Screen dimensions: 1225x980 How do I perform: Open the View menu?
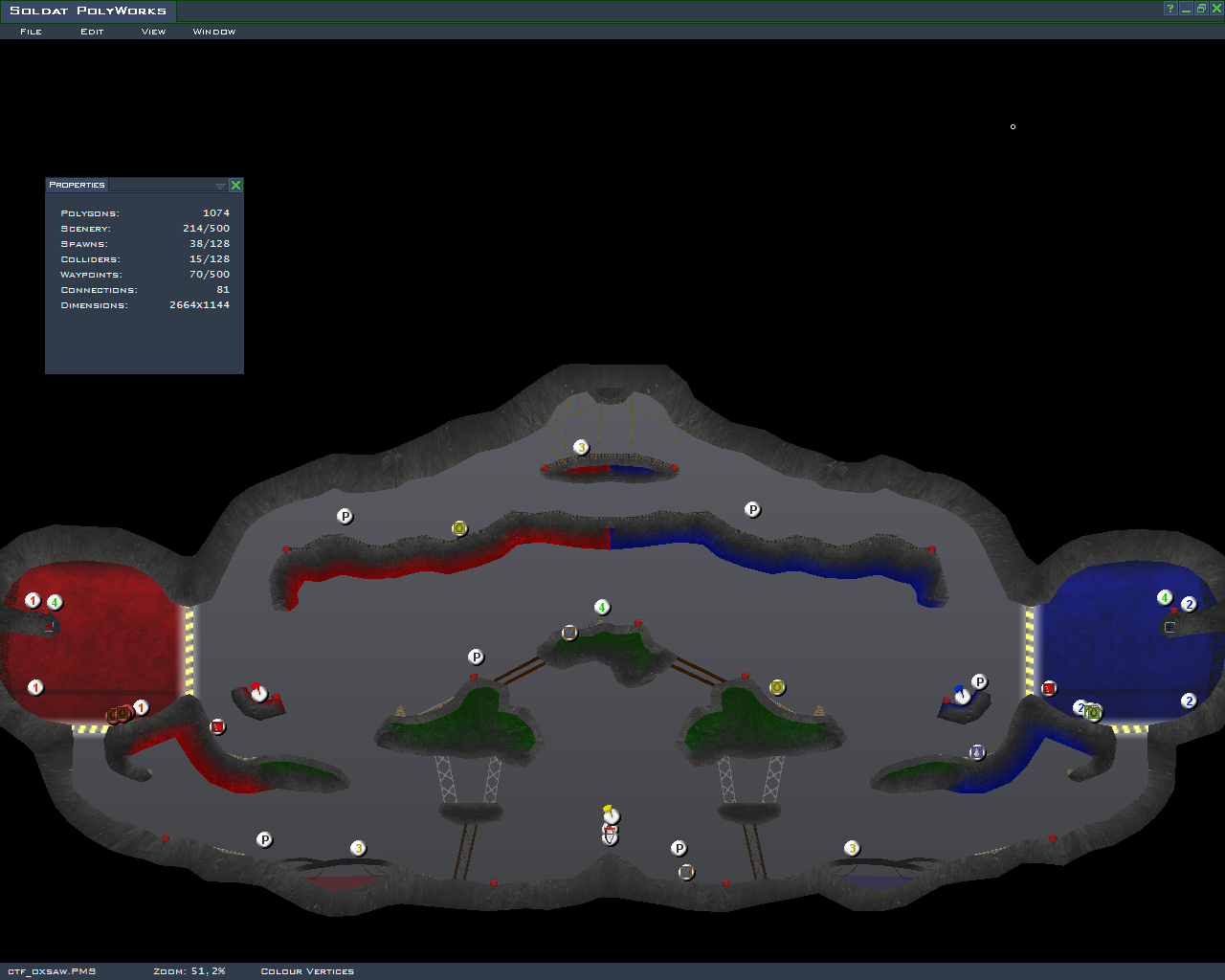click(153, 32)
